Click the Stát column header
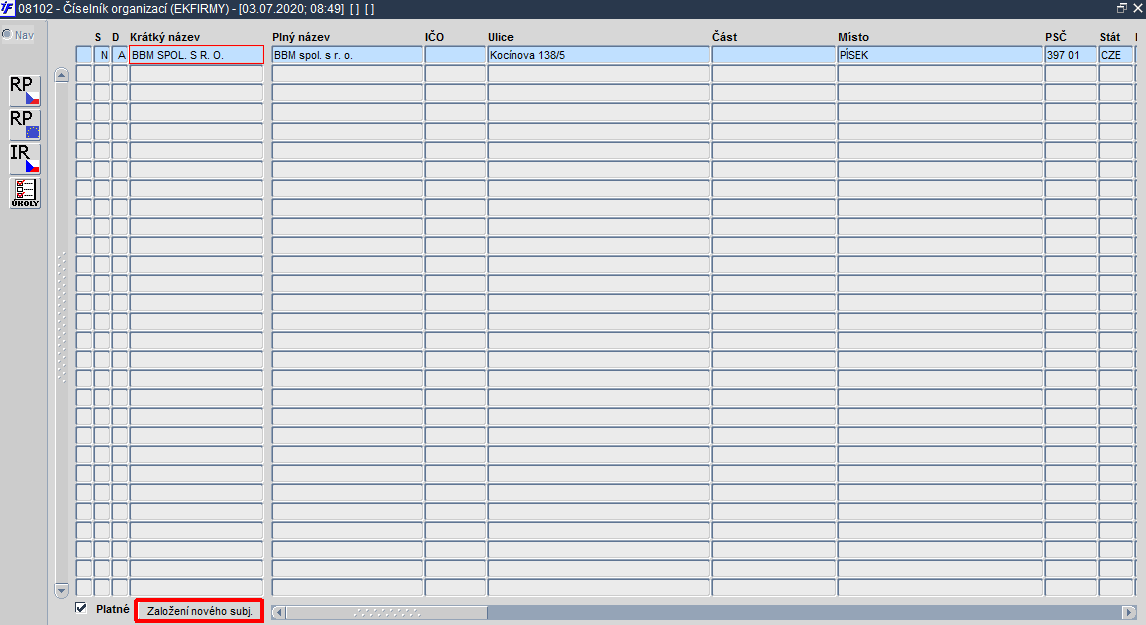This screenshot has width=1146, height=625. (x=1109, y=37)
